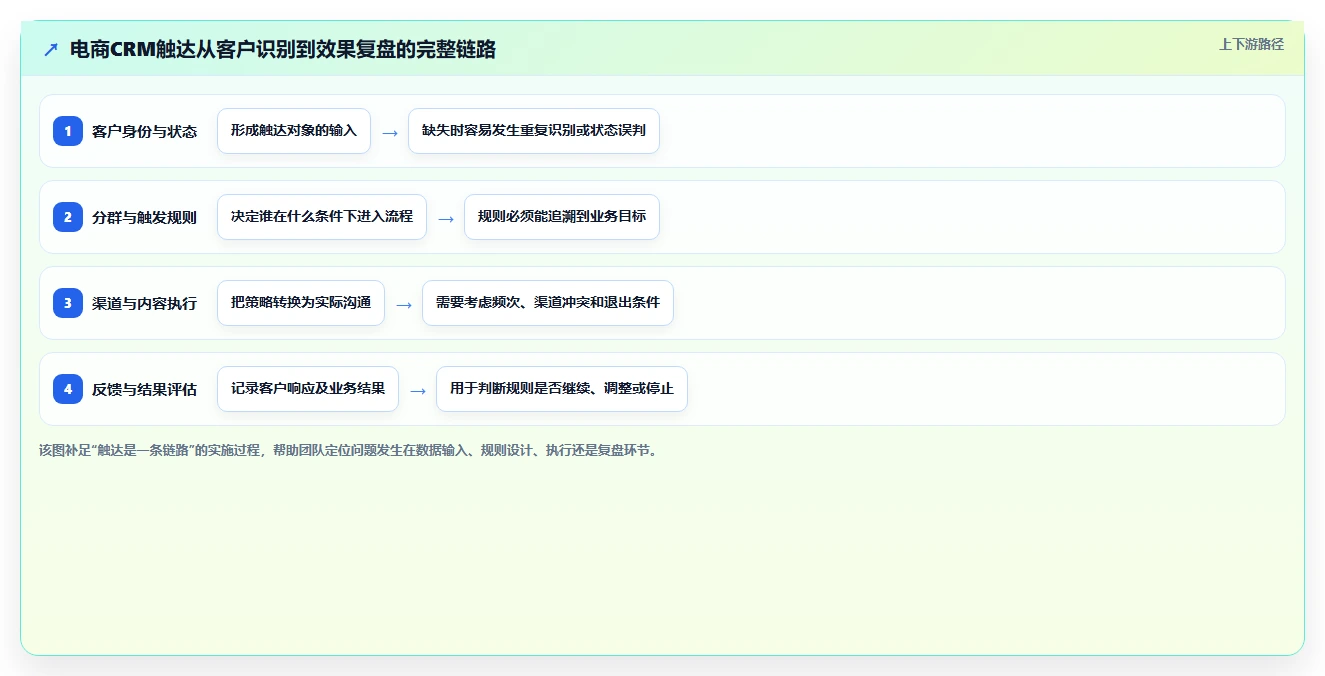Click the 形成触达对象的输入 box

[x=294, y=131]
